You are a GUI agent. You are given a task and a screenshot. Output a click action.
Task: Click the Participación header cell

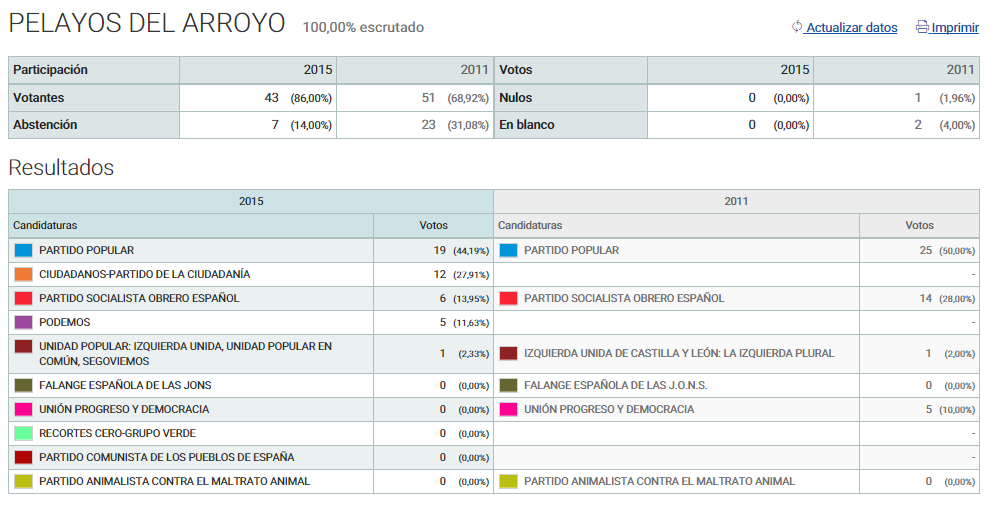[94, 70]
